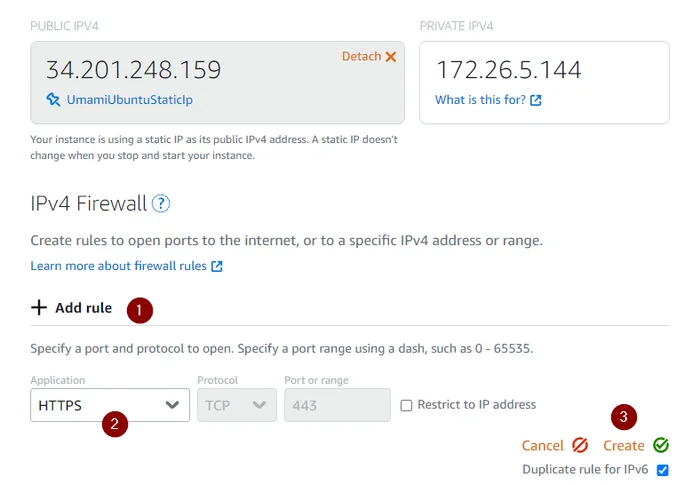Click the plus icon for Add rule
The width and height of the screenshot is (700, 485).
click(39, 307)
